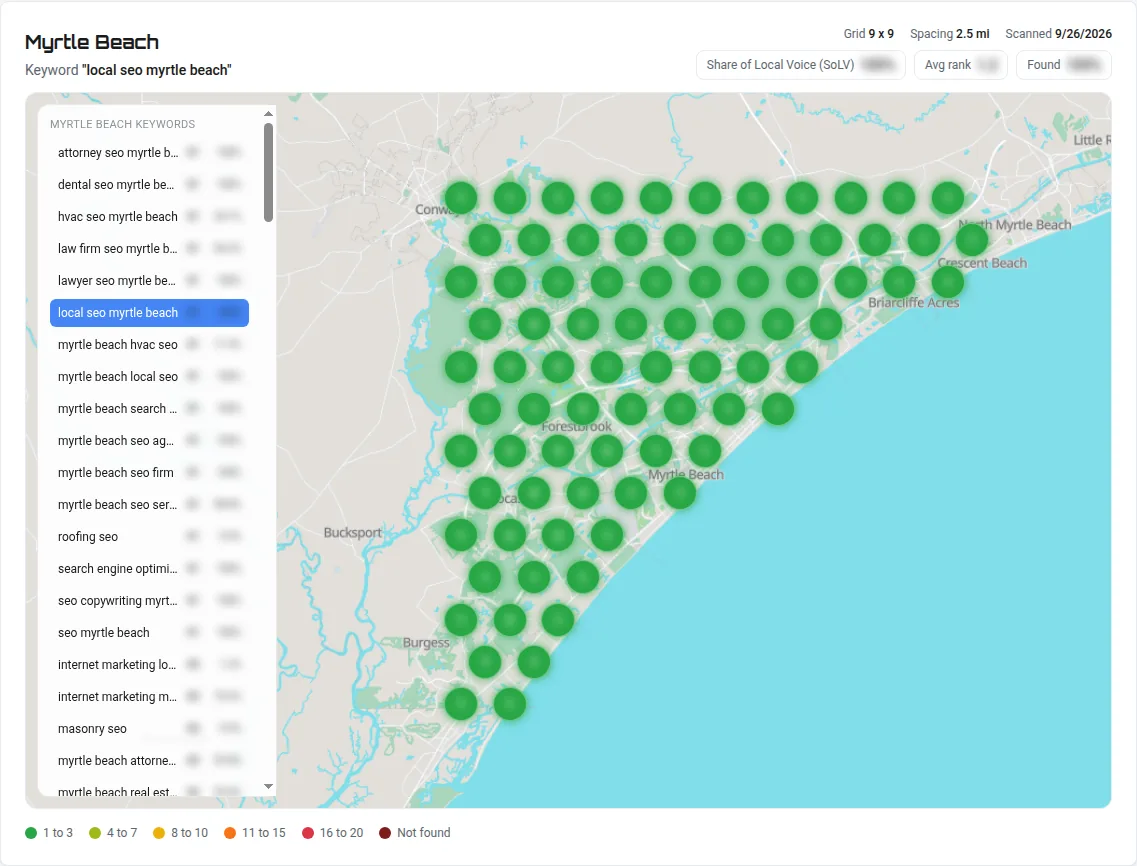Select keyword 'law firm seo myrtle b...'
This screenshot has height=866, width=1137.
(149, 248)
